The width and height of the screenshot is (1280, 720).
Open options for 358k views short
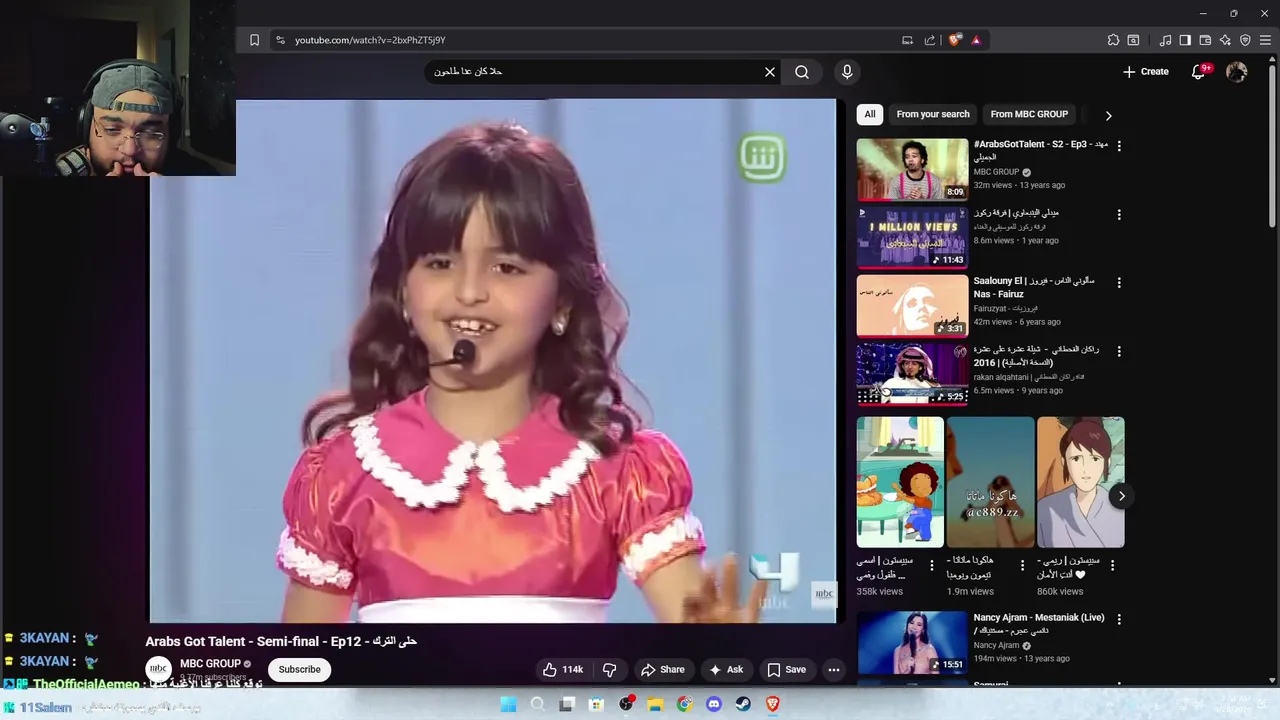932,566
